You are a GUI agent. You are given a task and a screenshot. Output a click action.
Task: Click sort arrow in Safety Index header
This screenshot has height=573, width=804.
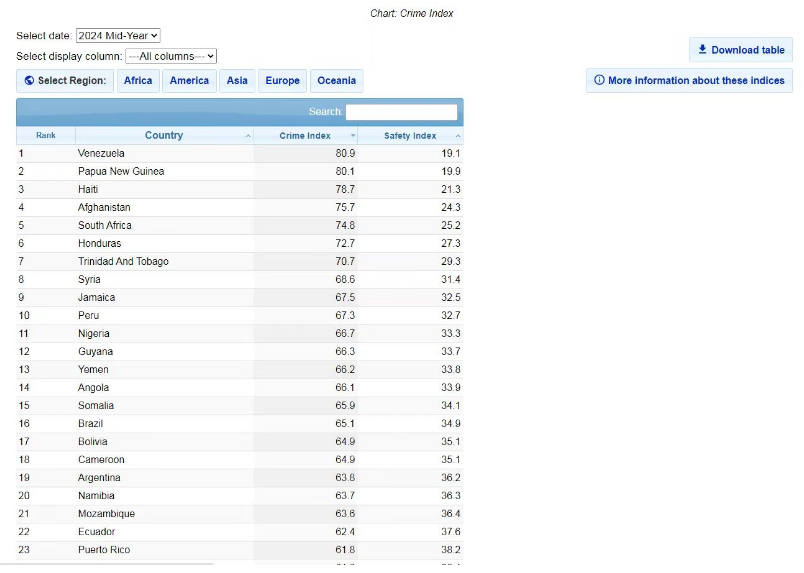[x=458, y=136]
